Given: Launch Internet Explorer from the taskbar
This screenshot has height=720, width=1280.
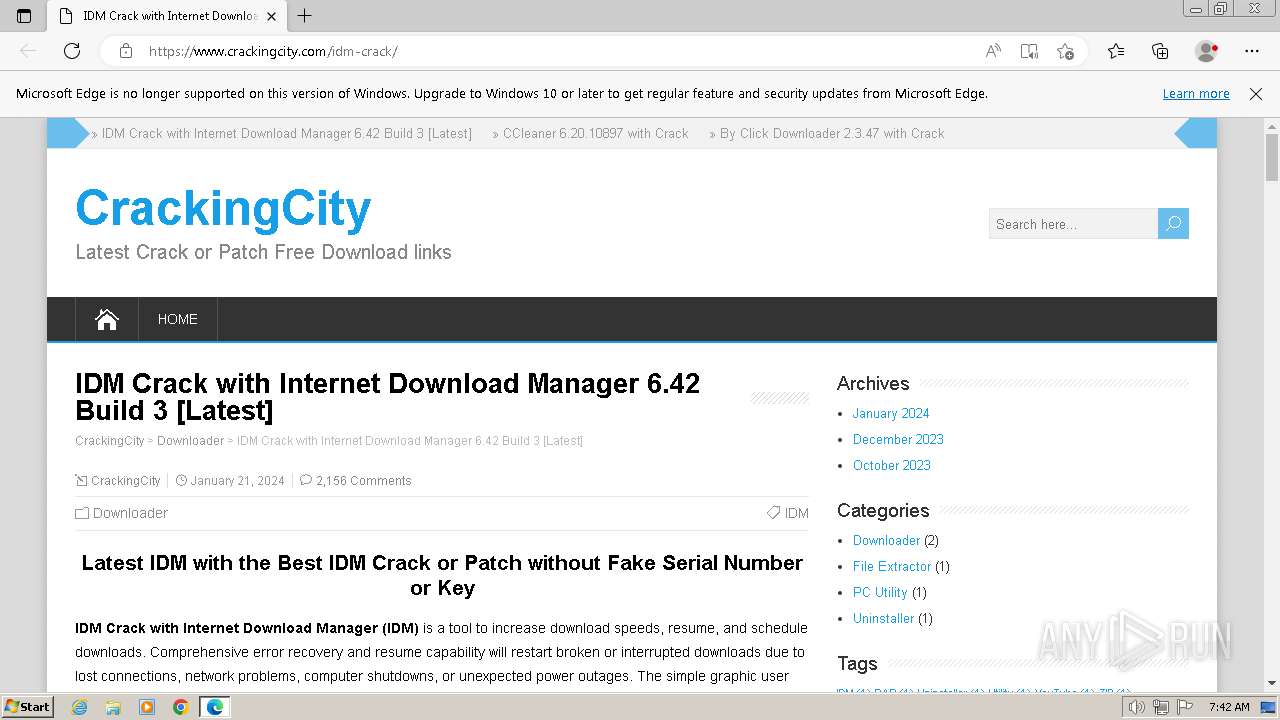Looking at the screenshot, I should (80, 707).
